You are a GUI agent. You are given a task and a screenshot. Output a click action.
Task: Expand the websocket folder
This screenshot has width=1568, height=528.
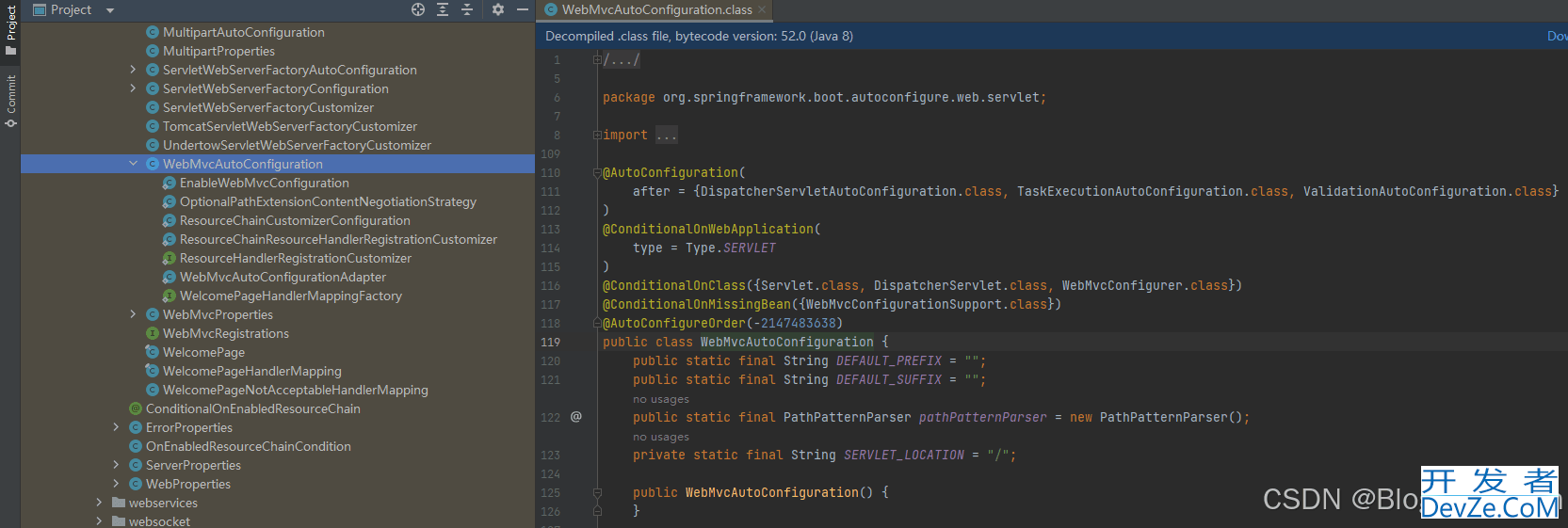(x=99, y=521)
